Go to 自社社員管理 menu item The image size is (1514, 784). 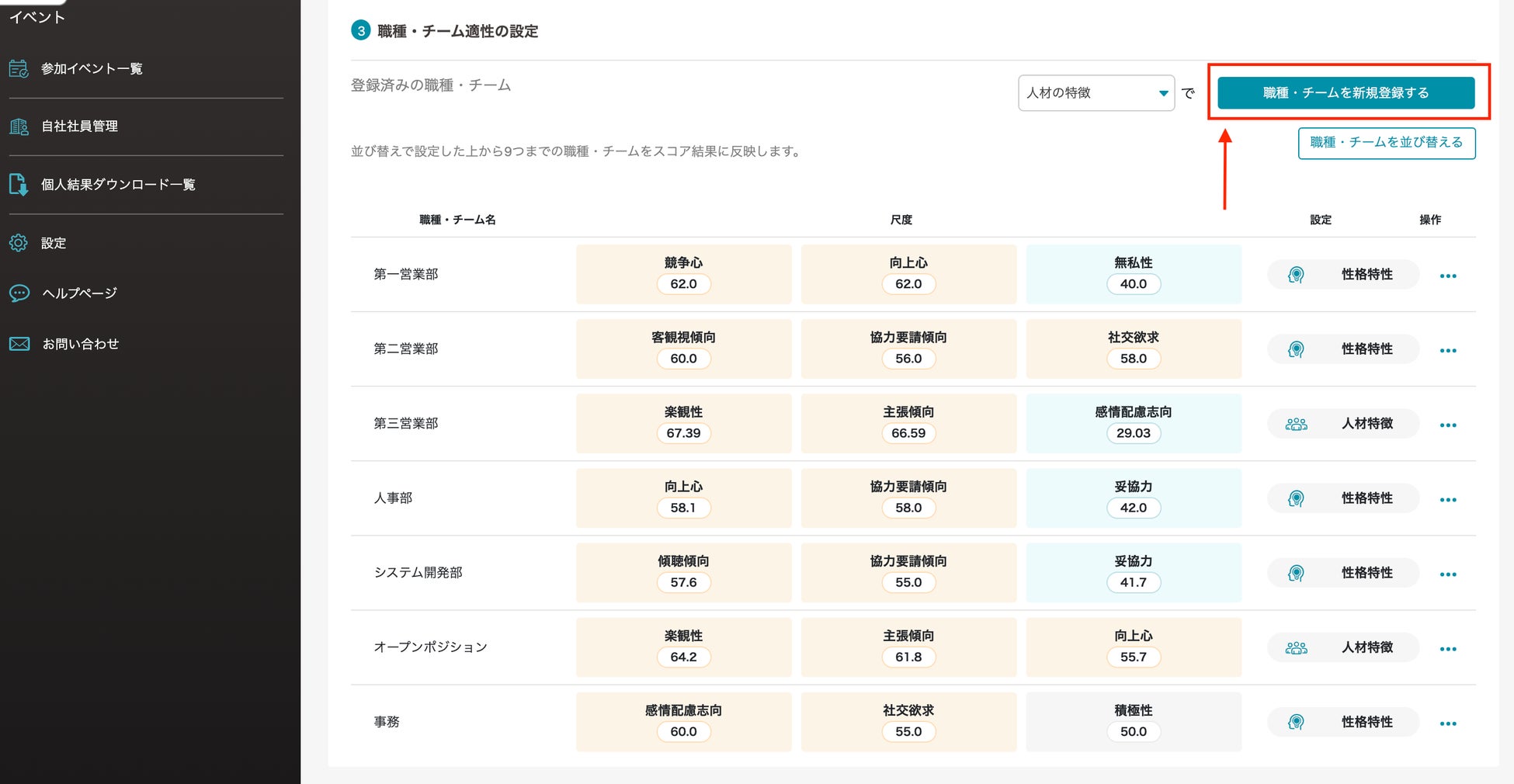tap(79, 127)
